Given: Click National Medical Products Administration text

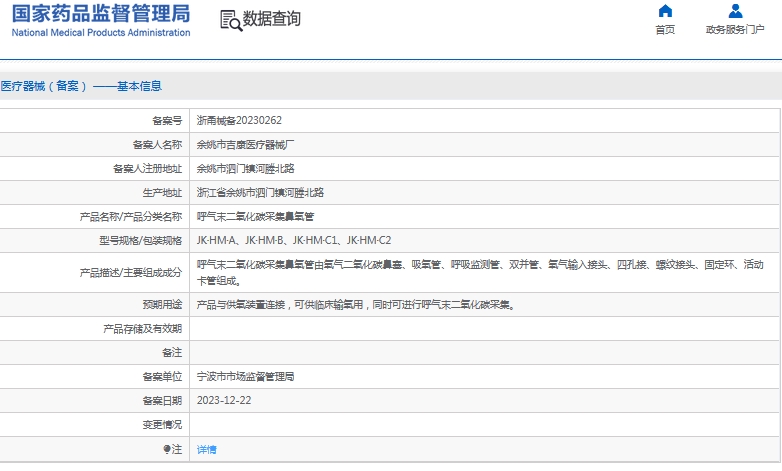Looking at the screenshot, I should [x=101, y=32].
